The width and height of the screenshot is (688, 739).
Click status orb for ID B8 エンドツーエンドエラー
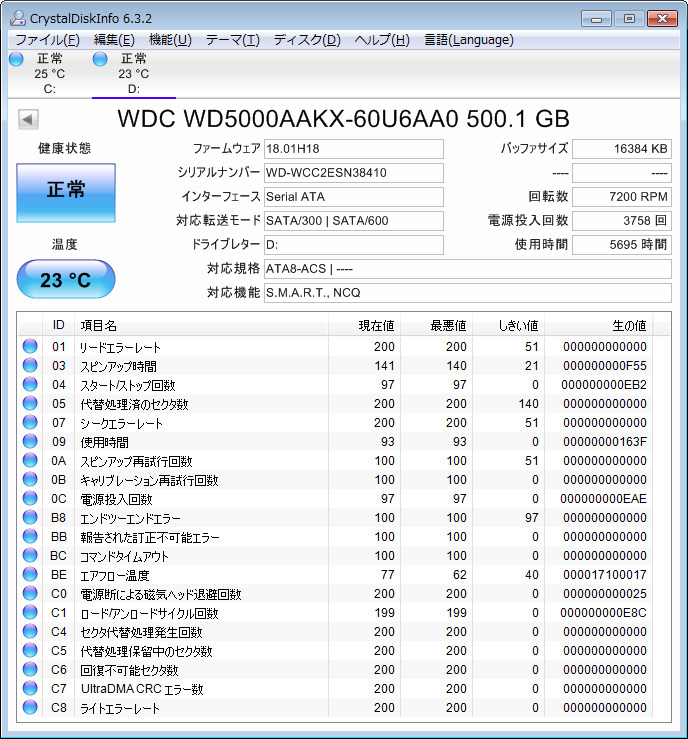point(30,517)
